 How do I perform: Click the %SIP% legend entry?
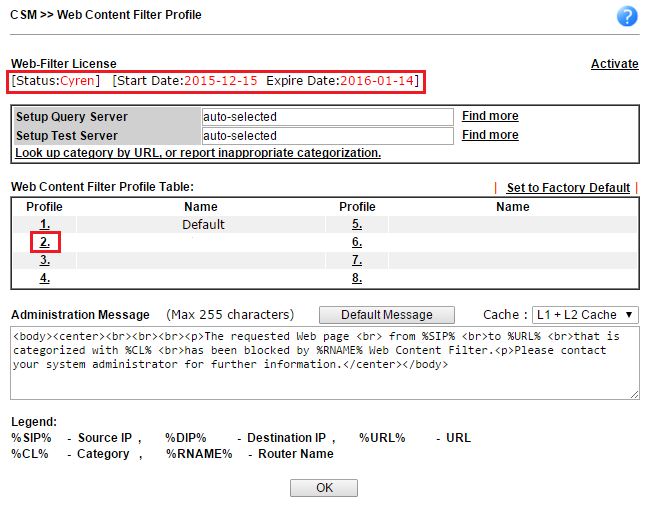coord(31,438)
